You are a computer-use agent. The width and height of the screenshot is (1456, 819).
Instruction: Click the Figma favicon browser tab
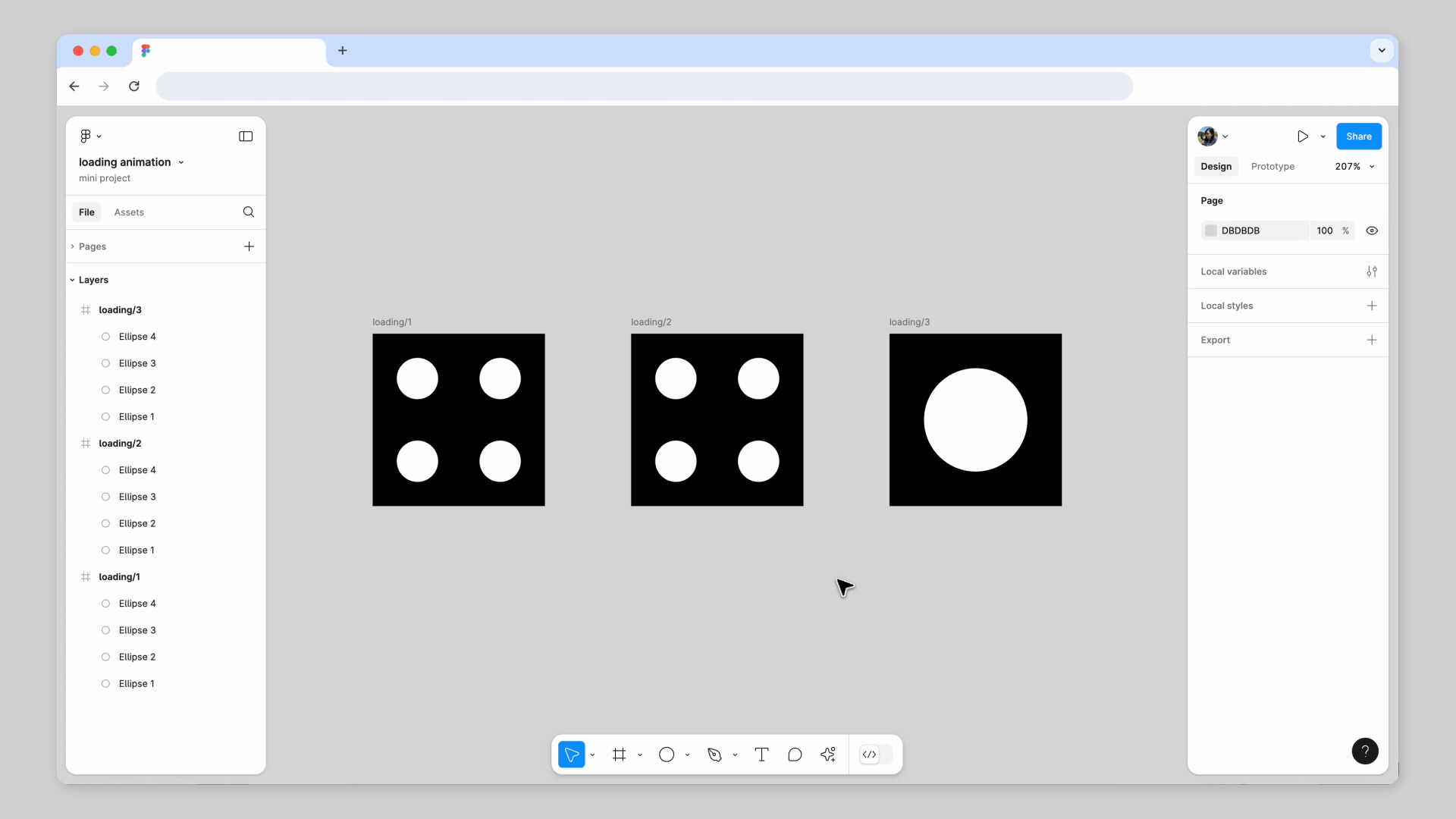click(x=229, y=51)
